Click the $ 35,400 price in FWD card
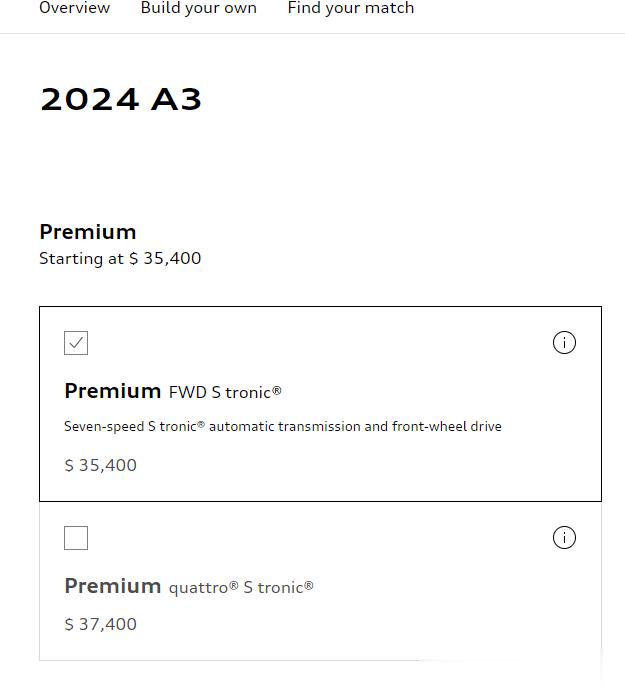The height and width of the screenshot is (688, 625). coord(101,465)
